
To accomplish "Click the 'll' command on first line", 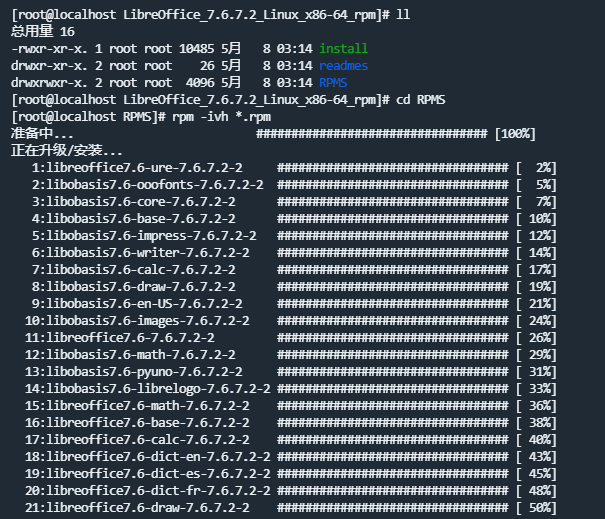I will pos(403,15).
